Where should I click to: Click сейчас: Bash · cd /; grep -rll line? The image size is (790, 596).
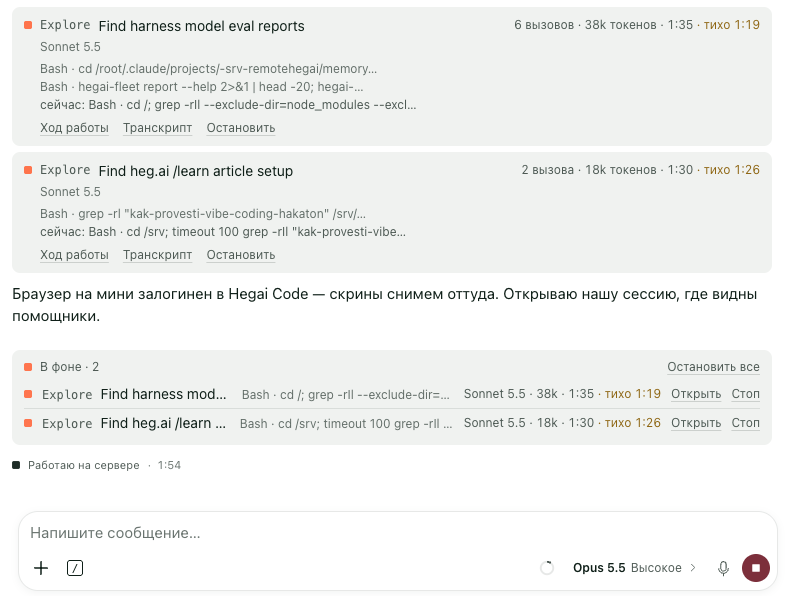point(228,105)
